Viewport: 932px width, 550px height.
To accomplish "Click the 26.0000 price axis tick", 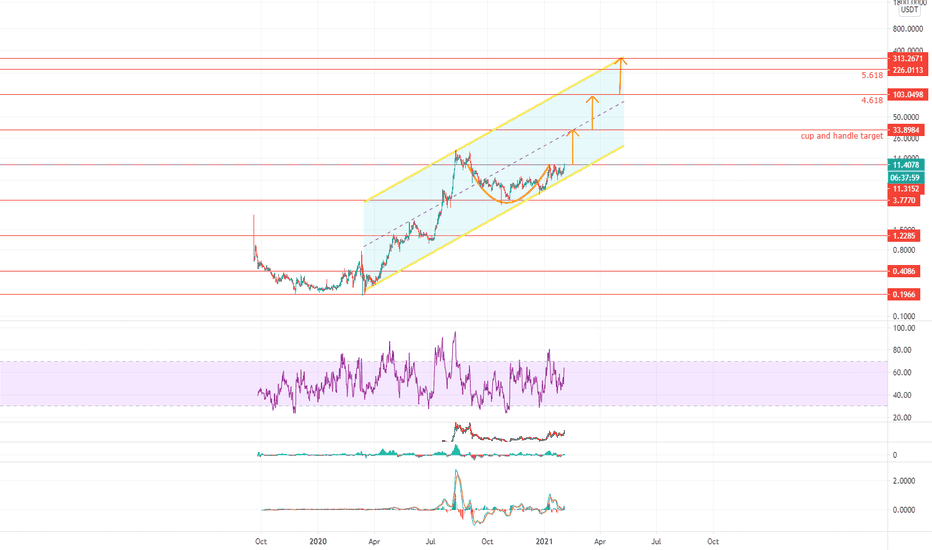I will (x=905, y=139).
